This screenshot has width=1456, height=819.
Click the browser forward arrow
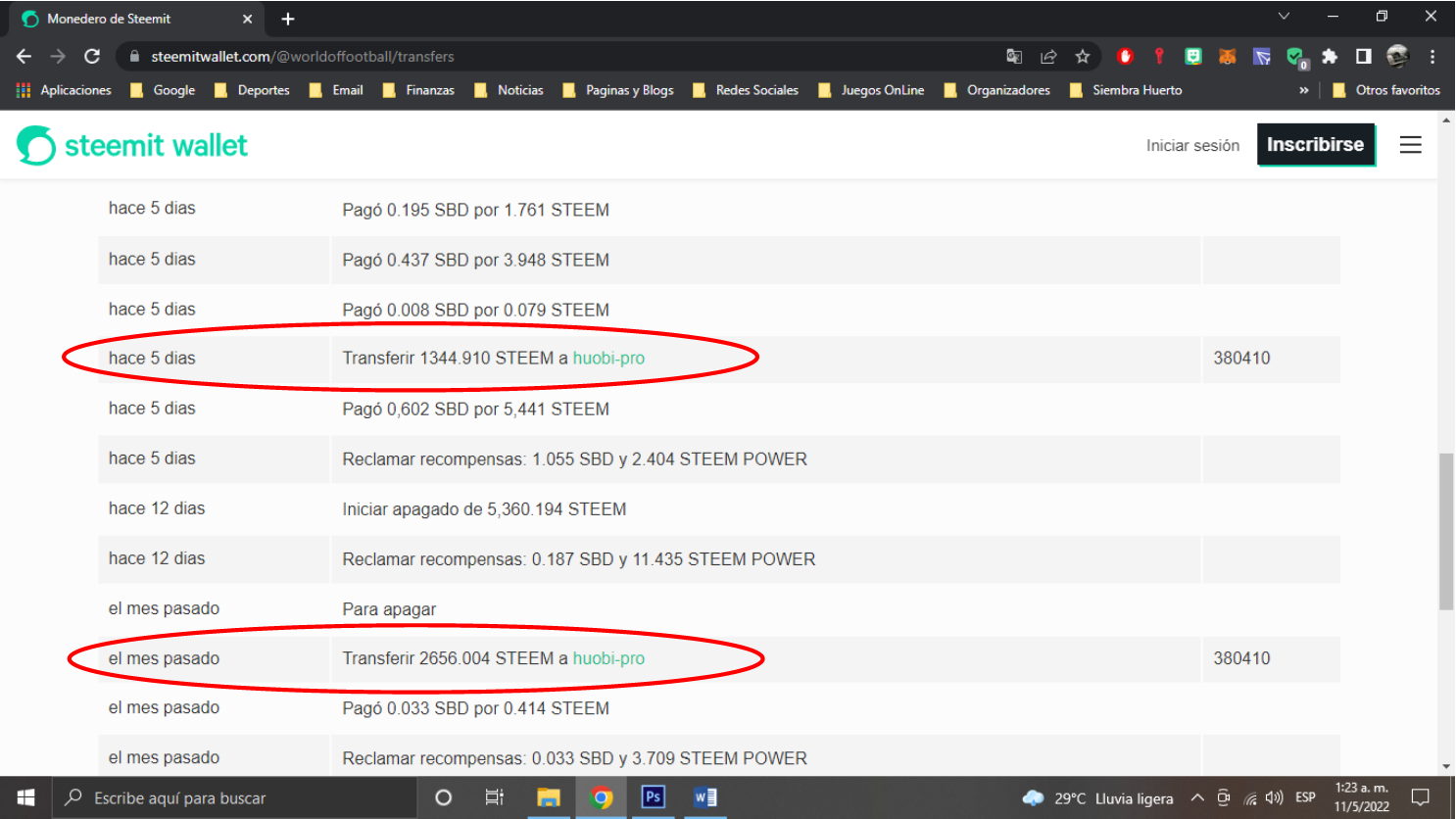(x=58, y=57)
